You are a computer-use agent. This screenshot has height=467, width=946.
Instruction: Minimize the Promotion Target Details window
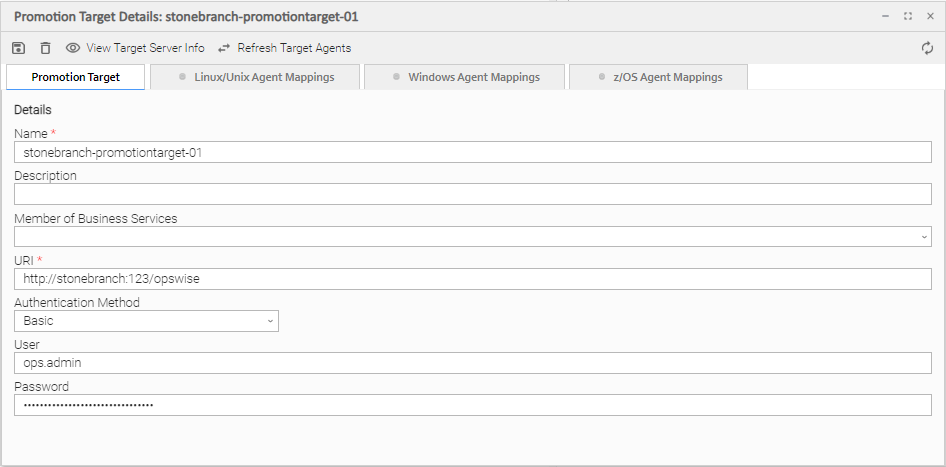click(x=885, y=16)
